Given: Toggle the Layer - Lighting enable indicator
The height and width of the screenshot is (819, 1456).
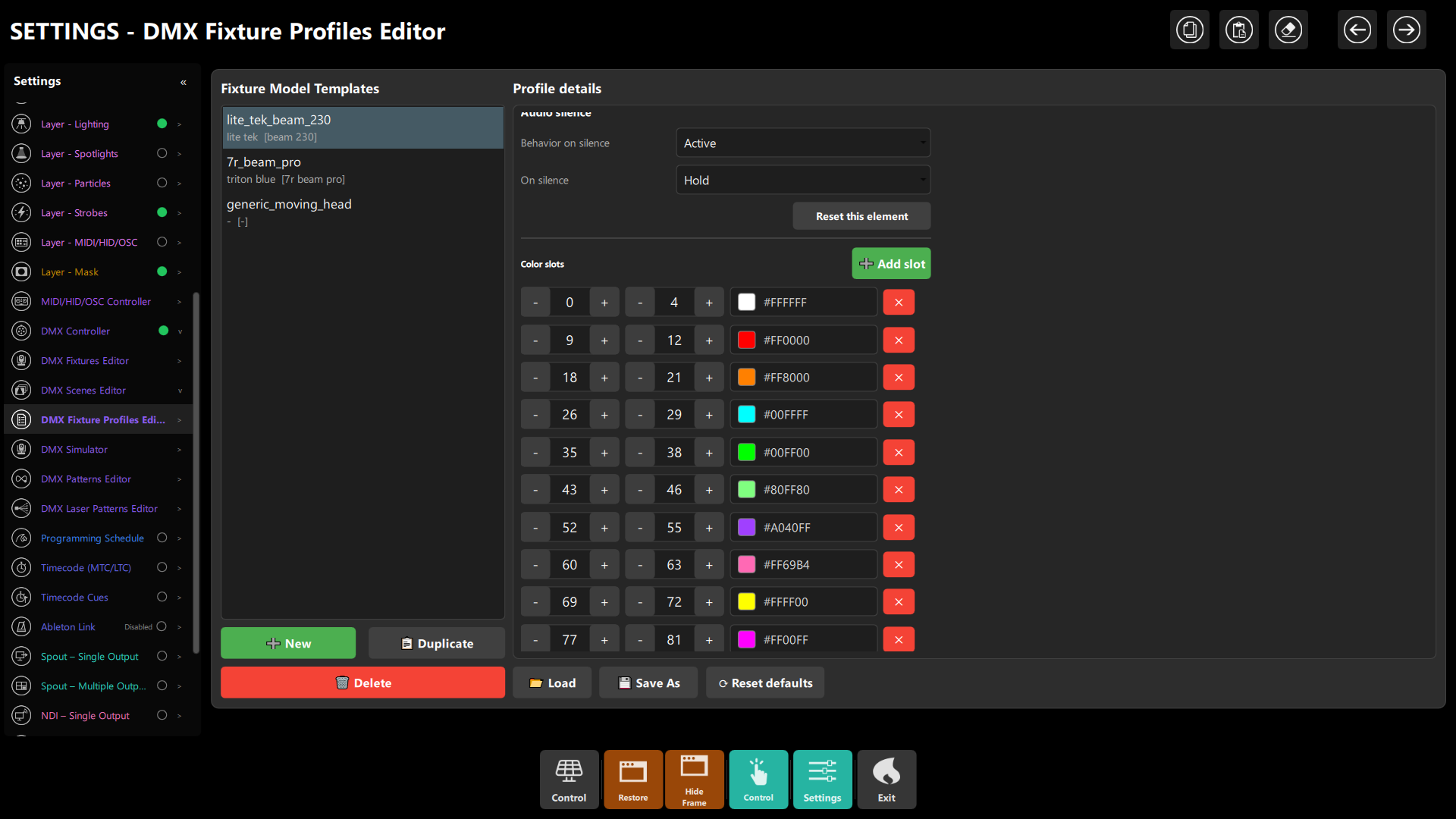Looking at the screenshot, I should click(162, 124).
